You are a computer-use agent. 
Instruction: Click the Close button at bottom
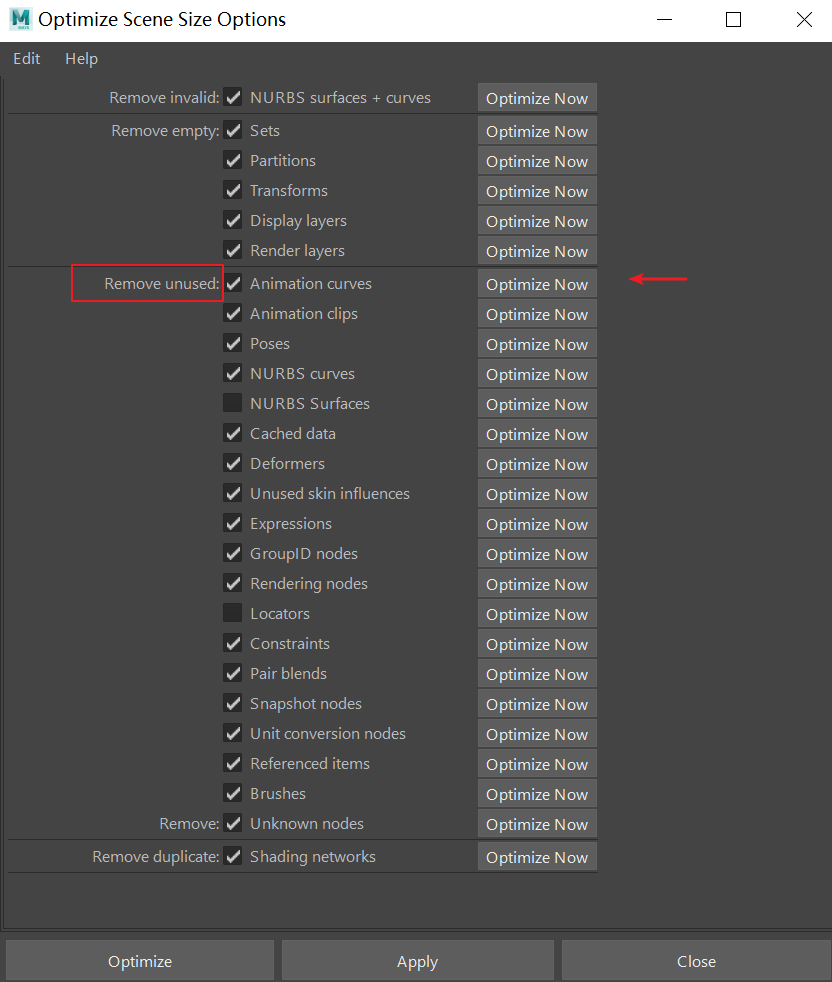point(696,961)
